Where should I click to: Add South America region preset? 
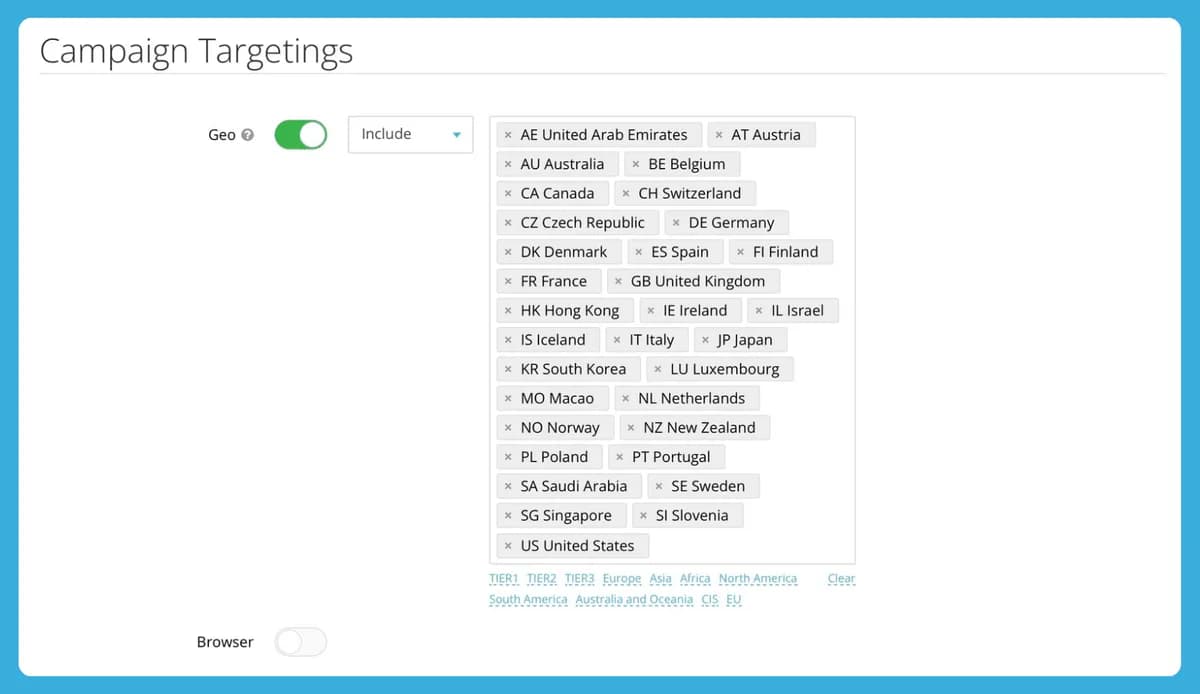(x=528, y=600)
